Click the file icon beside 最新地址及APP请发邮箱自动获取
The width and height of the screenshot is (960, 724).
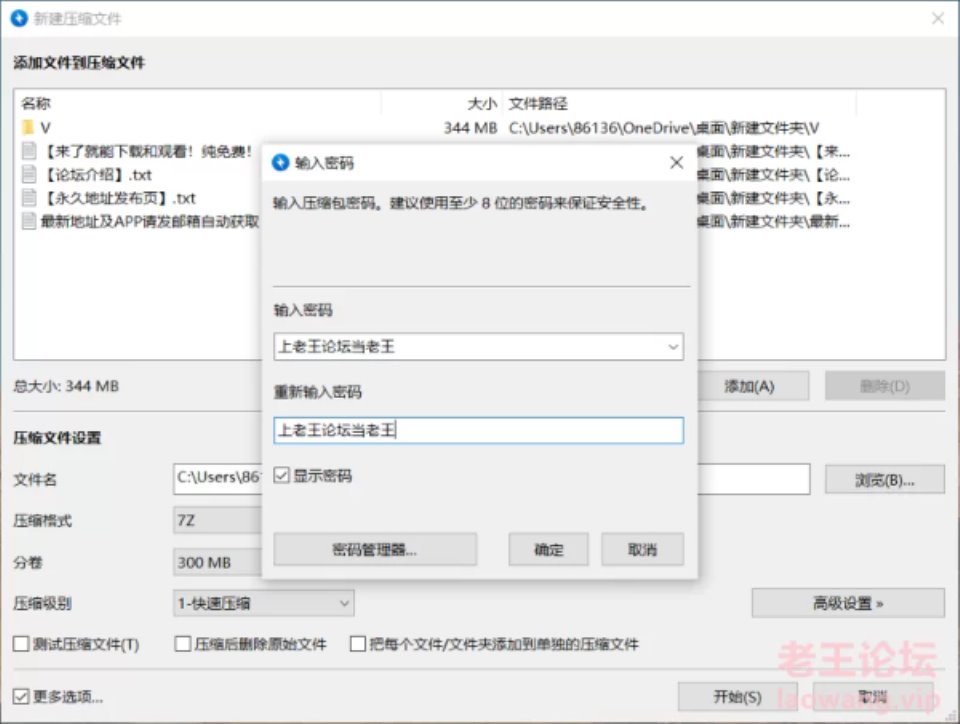click(28, 221)
